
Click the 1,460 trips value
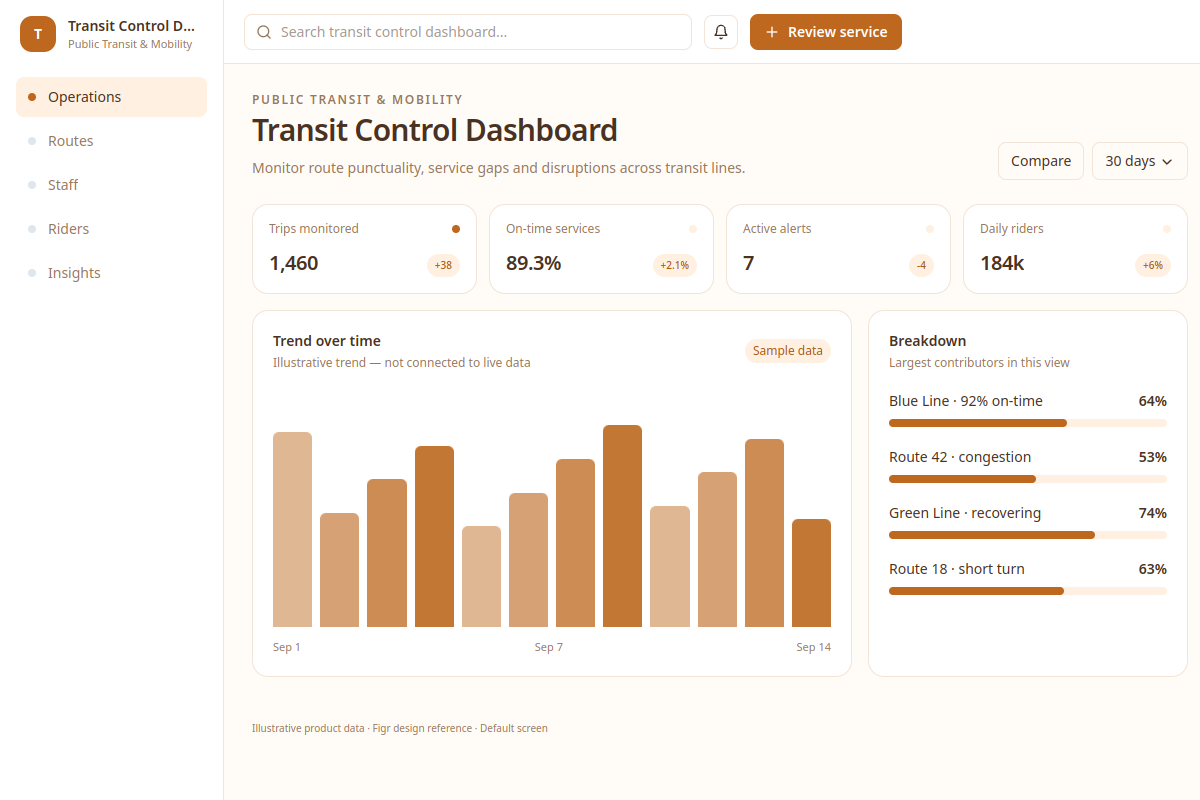(294, 264)
